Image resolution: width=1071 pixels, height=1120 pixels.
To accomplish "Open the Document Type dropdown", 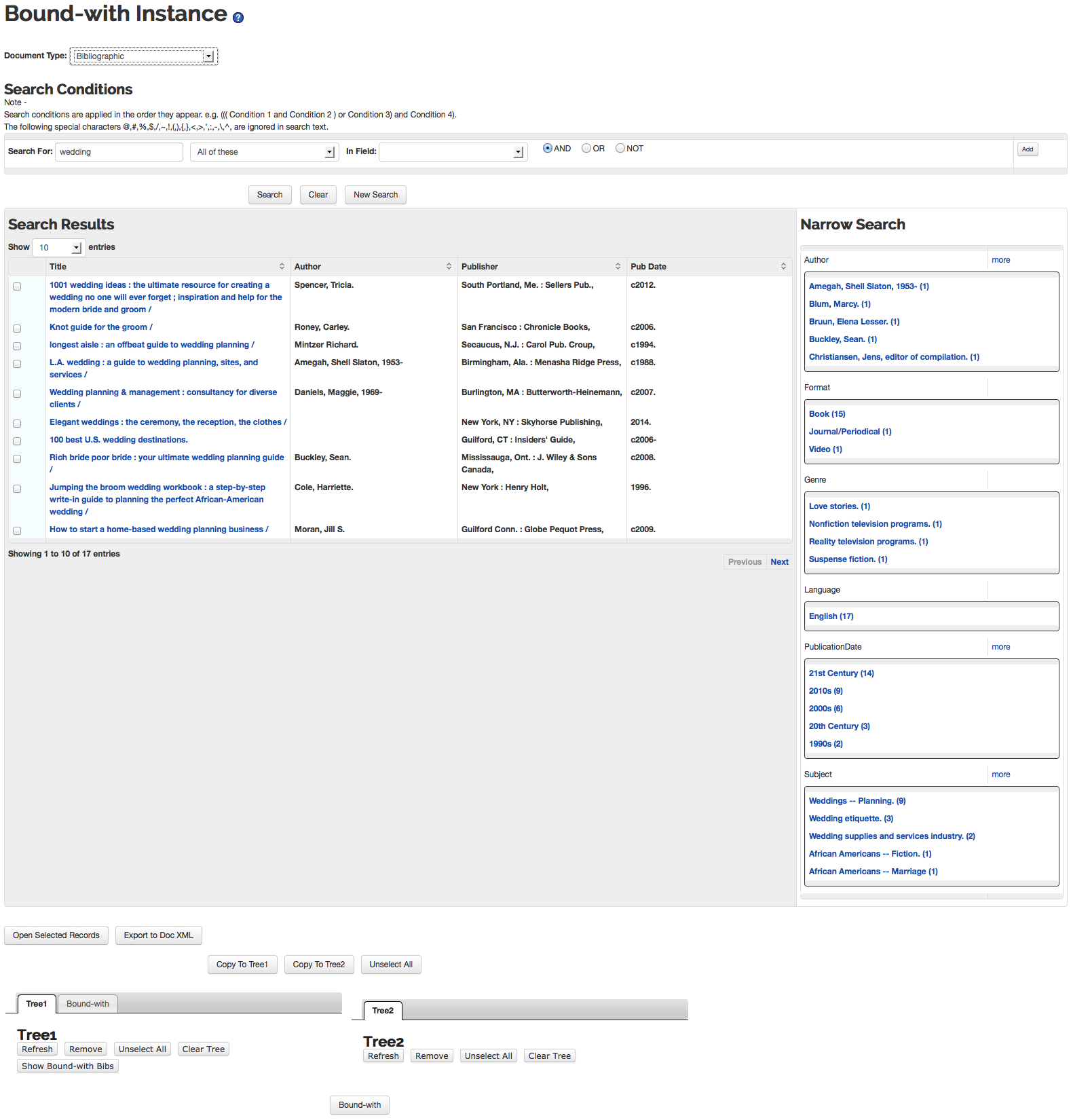I will pyautogui.click(x=144, y=56).
